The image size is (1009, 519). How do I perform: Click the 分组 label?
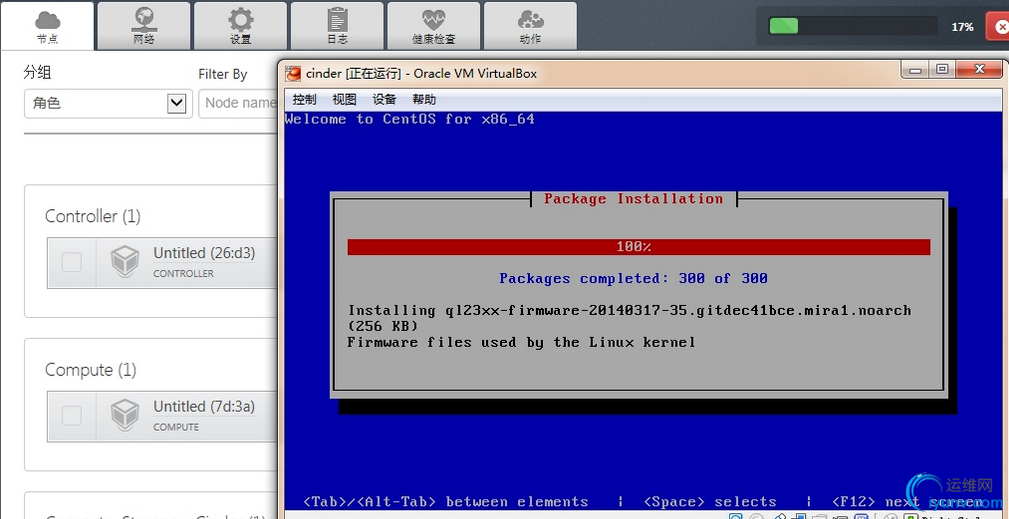(x=37, y=72)
